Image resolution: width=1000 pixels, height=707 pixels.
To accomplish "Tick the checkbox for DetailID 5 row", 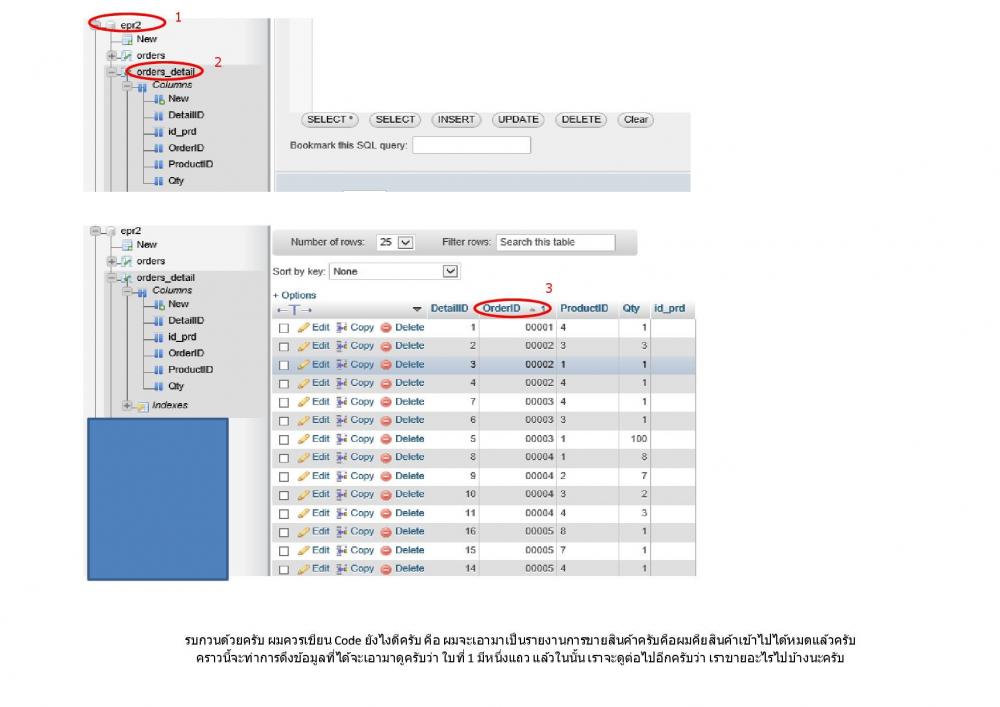I will tap(284, 439).
